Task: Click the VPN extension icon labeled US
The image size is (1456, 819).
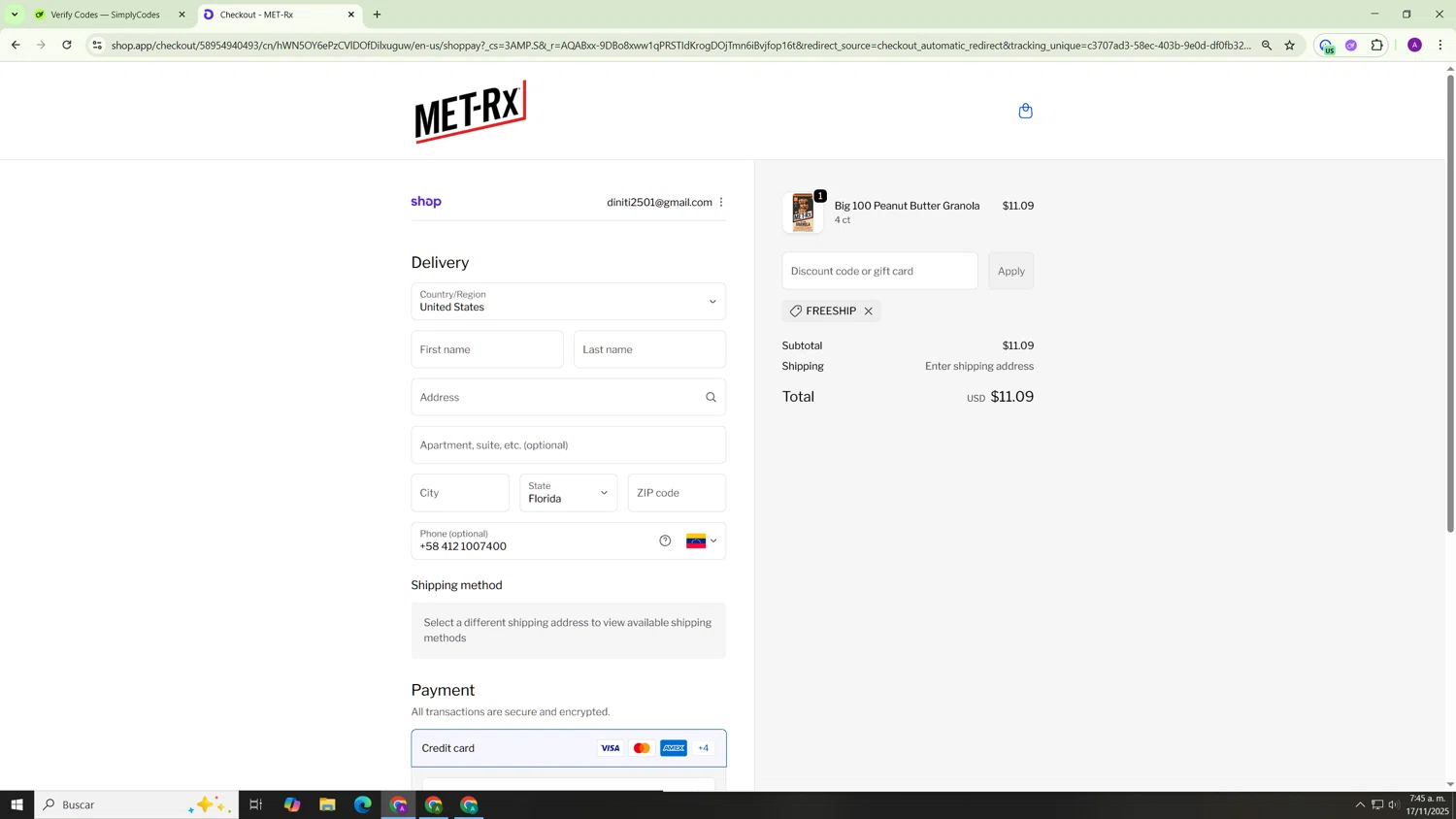Action: point(1327,46)
